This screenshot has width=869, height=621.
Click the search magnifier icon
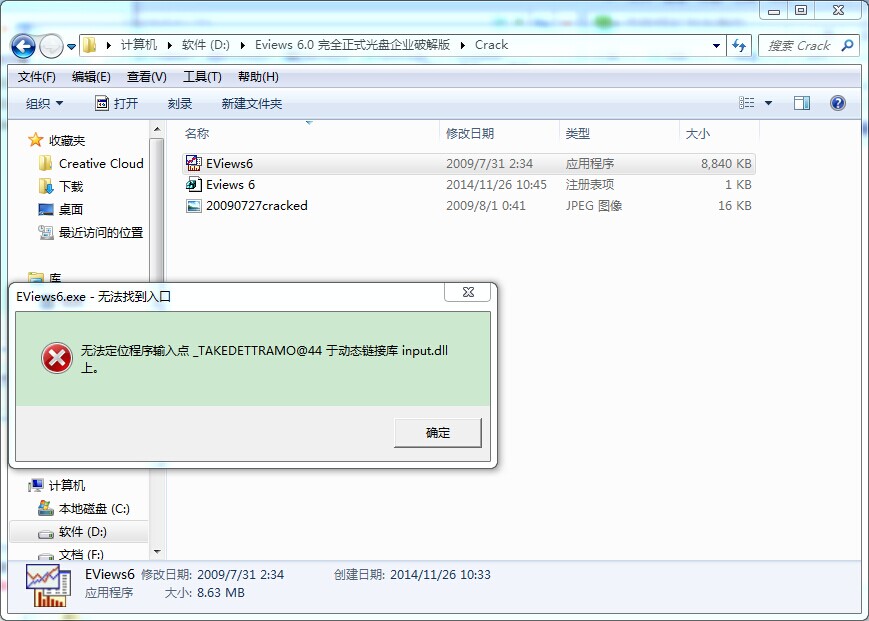[x=847, y=45]
